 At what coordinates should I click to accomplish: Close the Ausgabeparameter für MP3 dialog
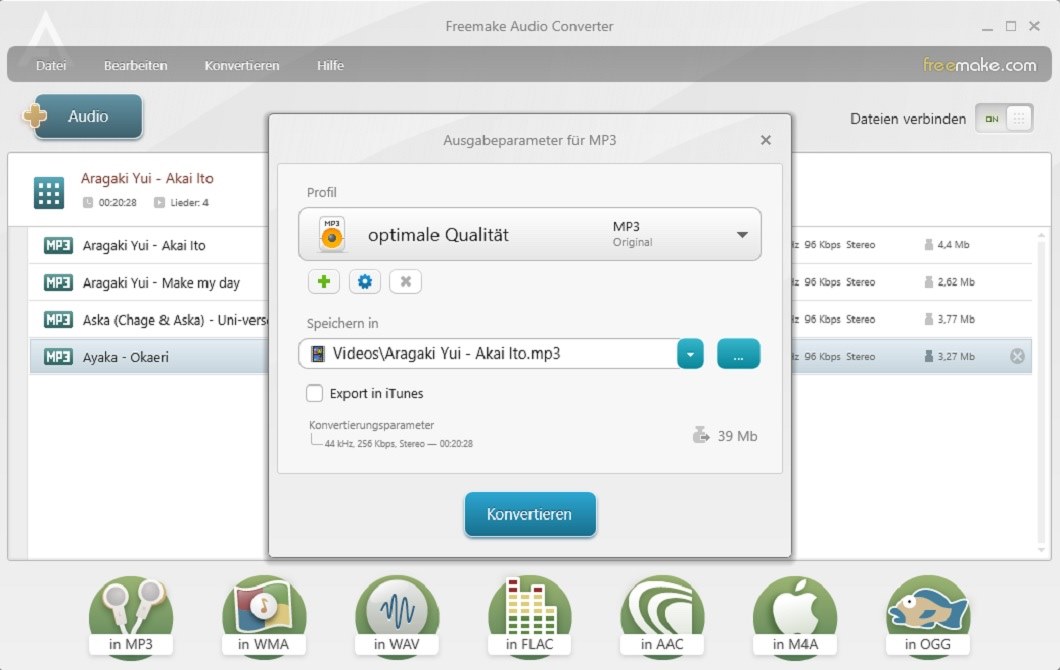tap(765, 140)
